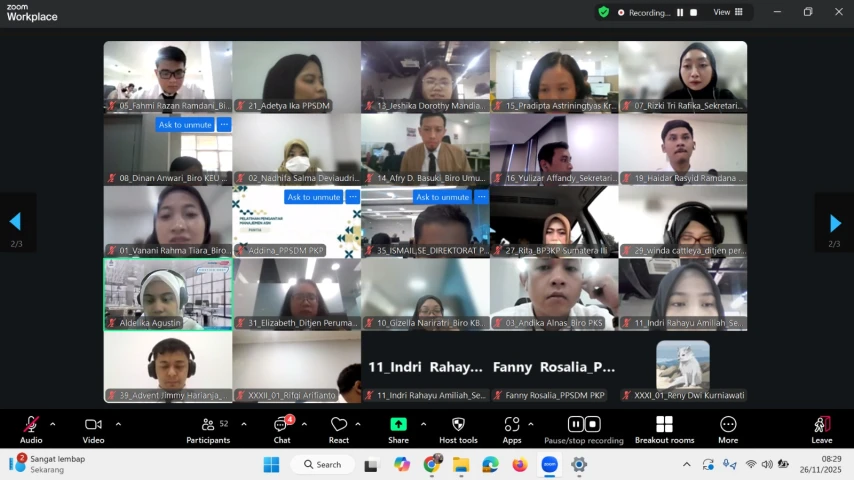Open the weather widget Sangat lembap
The height and width of the screenshot is (480, 854).
[48, 464]
